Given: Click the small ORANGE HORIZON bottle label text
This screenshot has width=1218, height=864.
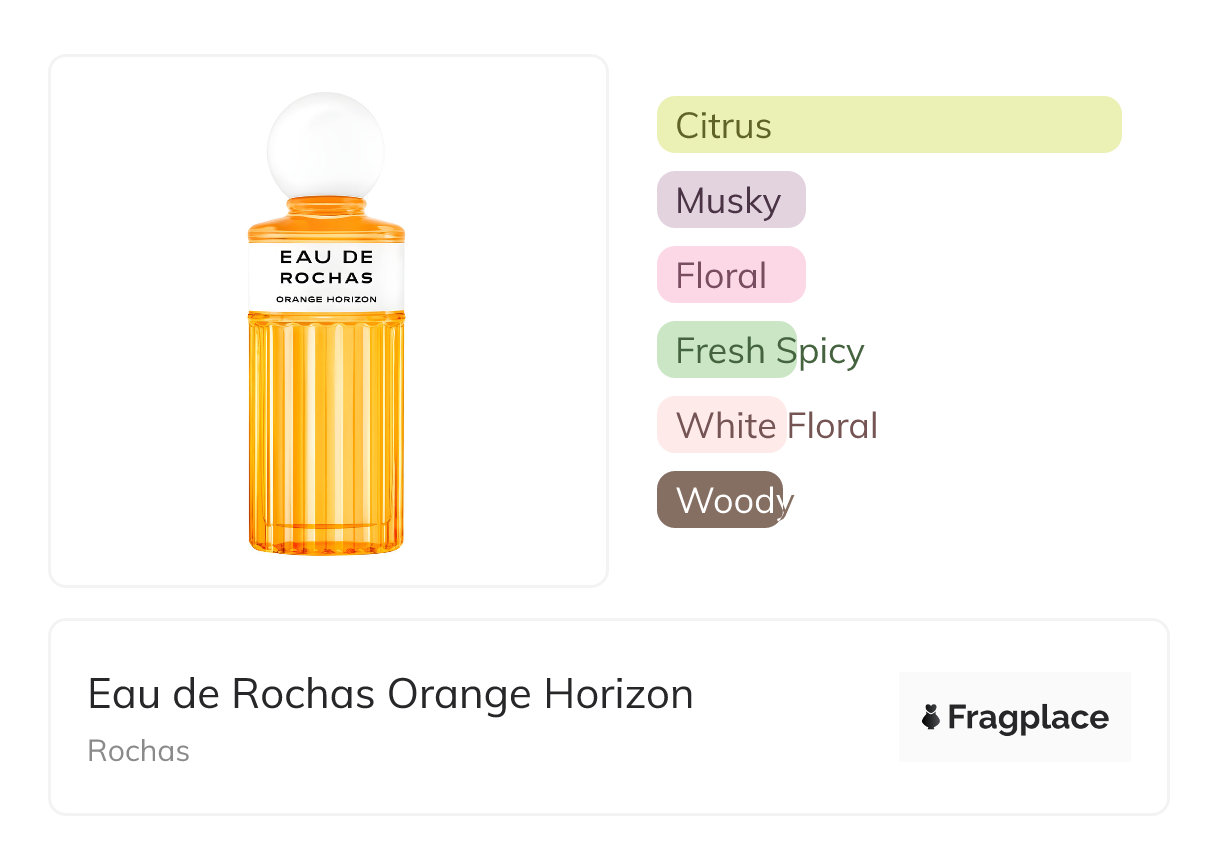Looking at the screenshot, I should tap(326, 299).
